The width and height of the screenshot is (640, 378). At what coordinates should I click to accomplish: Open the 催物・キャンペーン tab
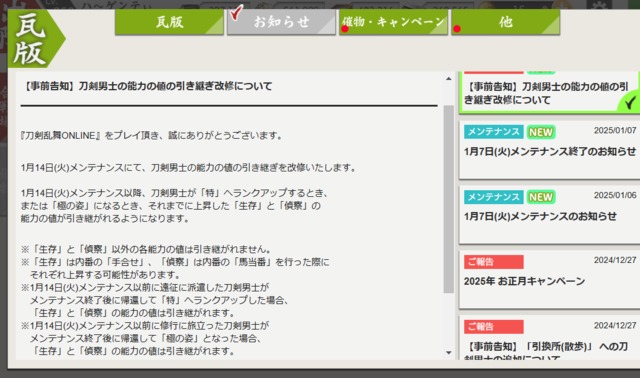point(393,22)
